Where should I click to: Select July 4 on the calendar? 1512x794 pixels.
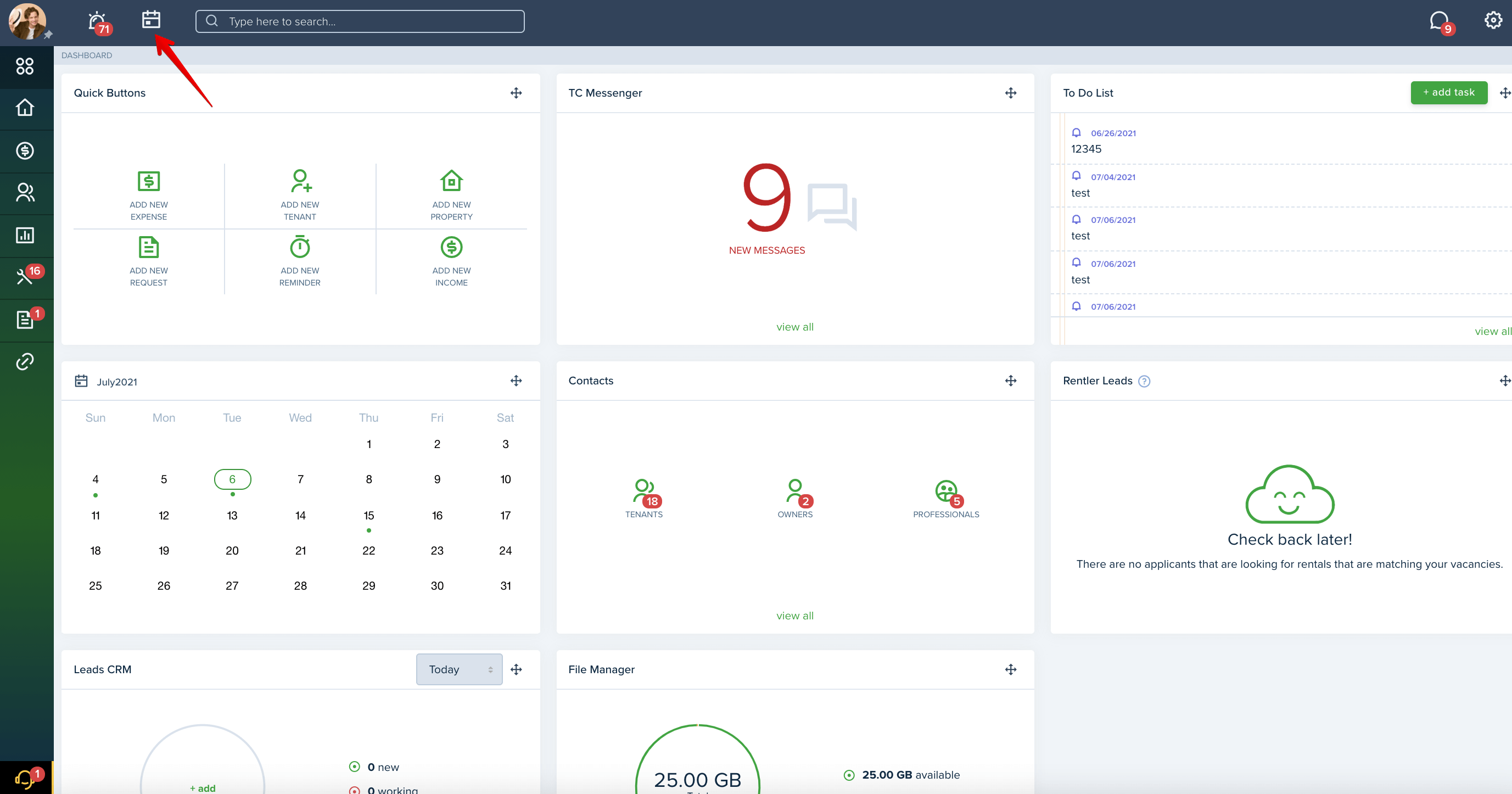click(95, 479)
